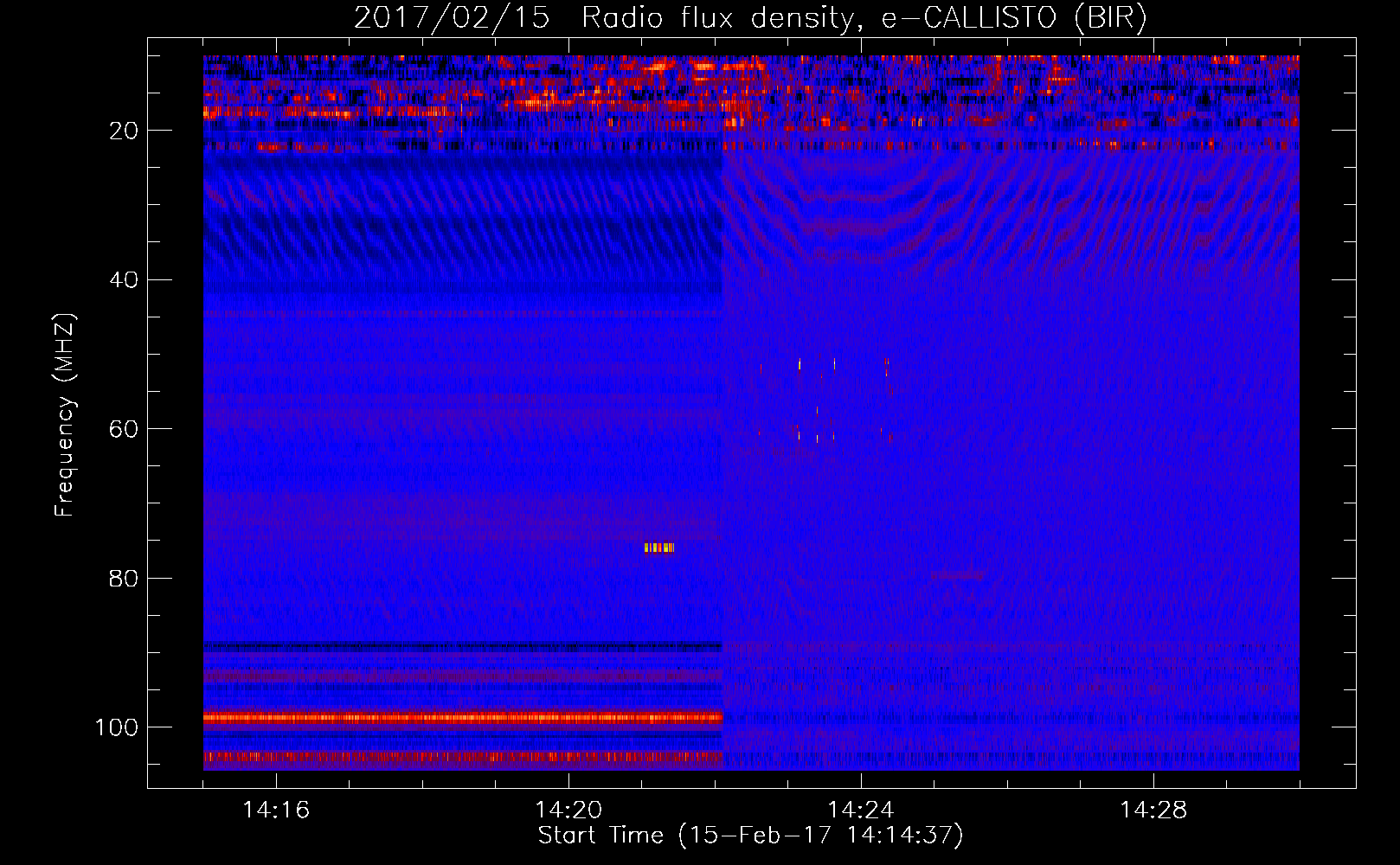
Task: Click the Start Time axis caption
Action: 750,836
